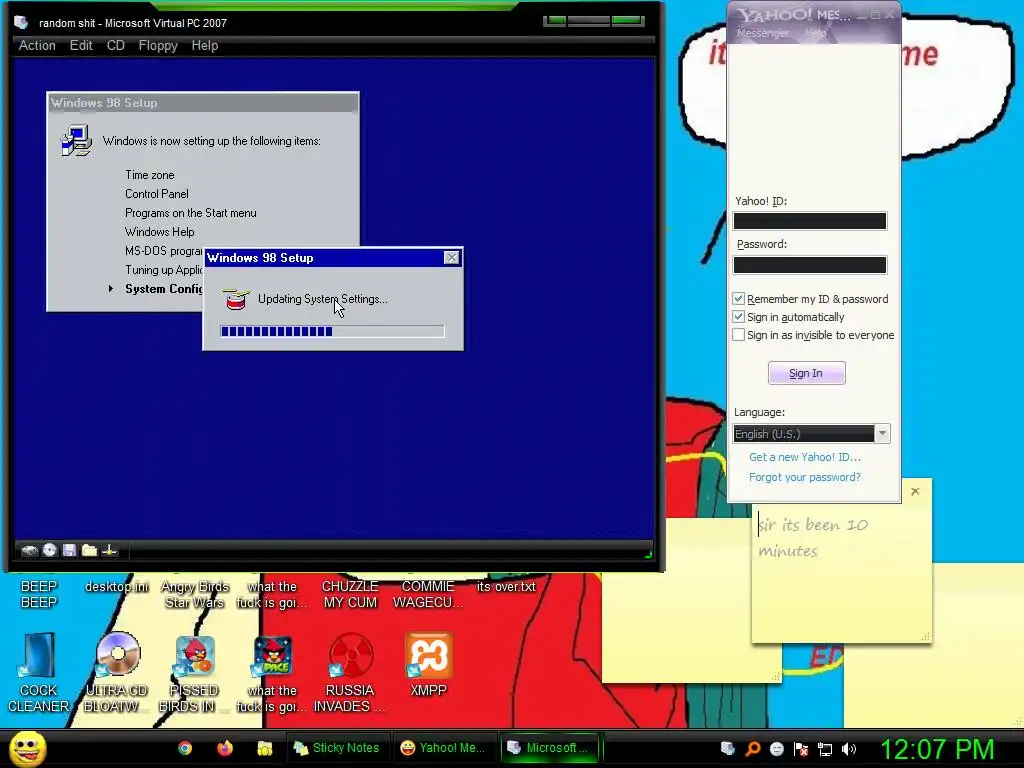This screenshot has height=768, width=1024.
Task: Click the Yahoo Messenger smiley tray icon
Action: tap(777, 749)
